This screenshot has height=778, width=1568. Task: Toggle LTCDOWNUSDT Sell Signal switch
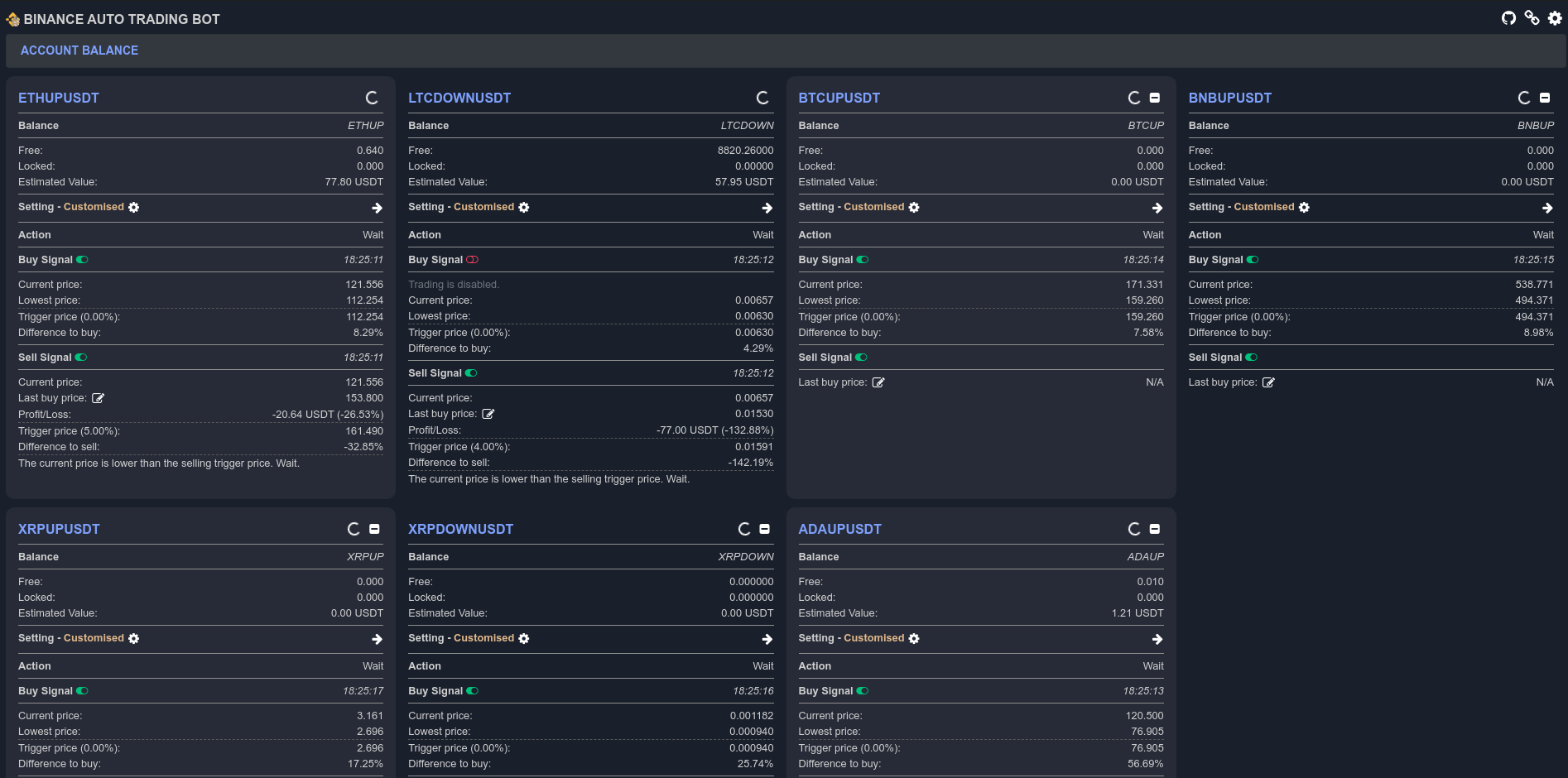point(471,373)
